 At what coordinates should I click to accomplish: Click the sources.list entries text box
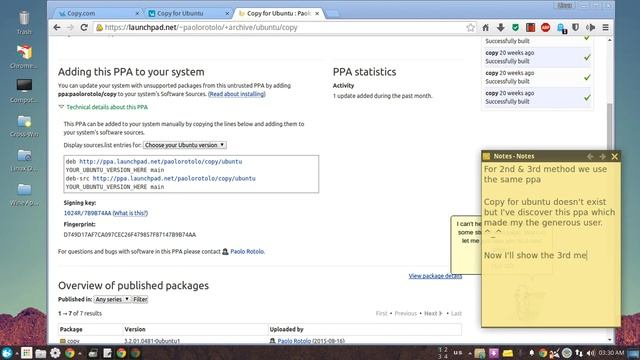pyautogui.click(x=191, y=174)
